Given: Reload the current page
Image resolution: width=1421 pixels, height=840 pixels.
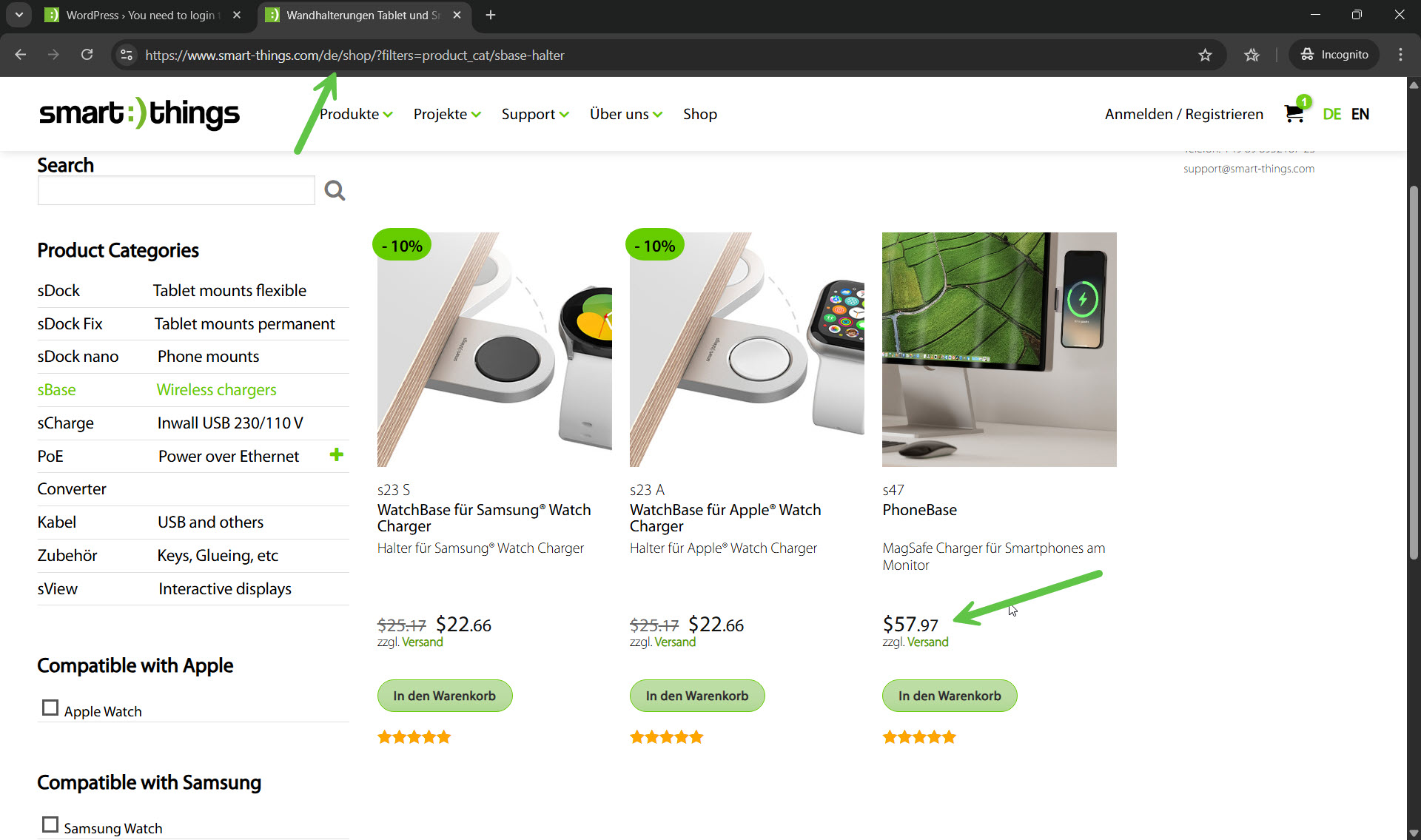Looking at the screenshot, I should (87, 55).
